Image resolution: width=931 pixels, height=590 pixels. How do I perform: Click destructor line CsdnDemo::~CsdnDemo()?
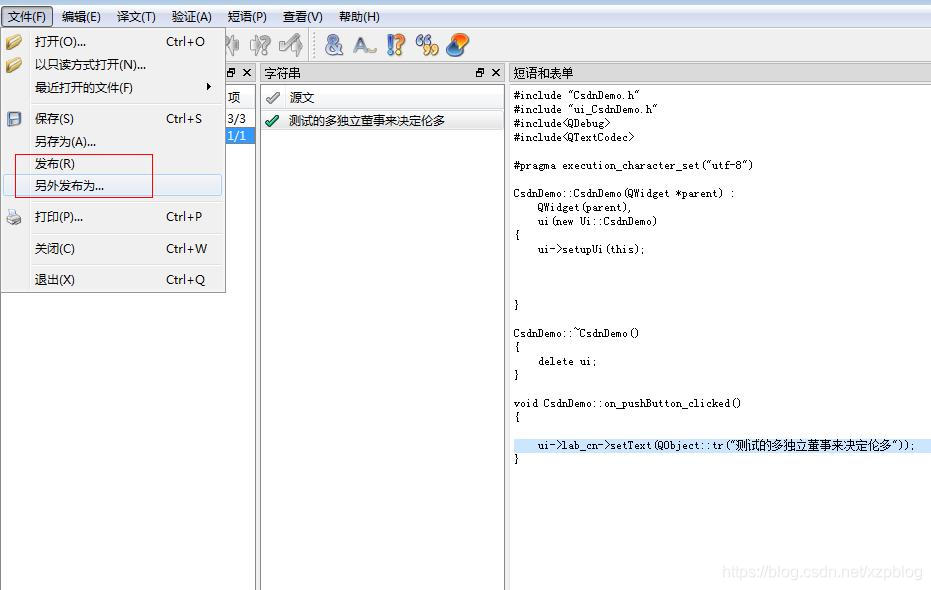(x=576, y=333)
